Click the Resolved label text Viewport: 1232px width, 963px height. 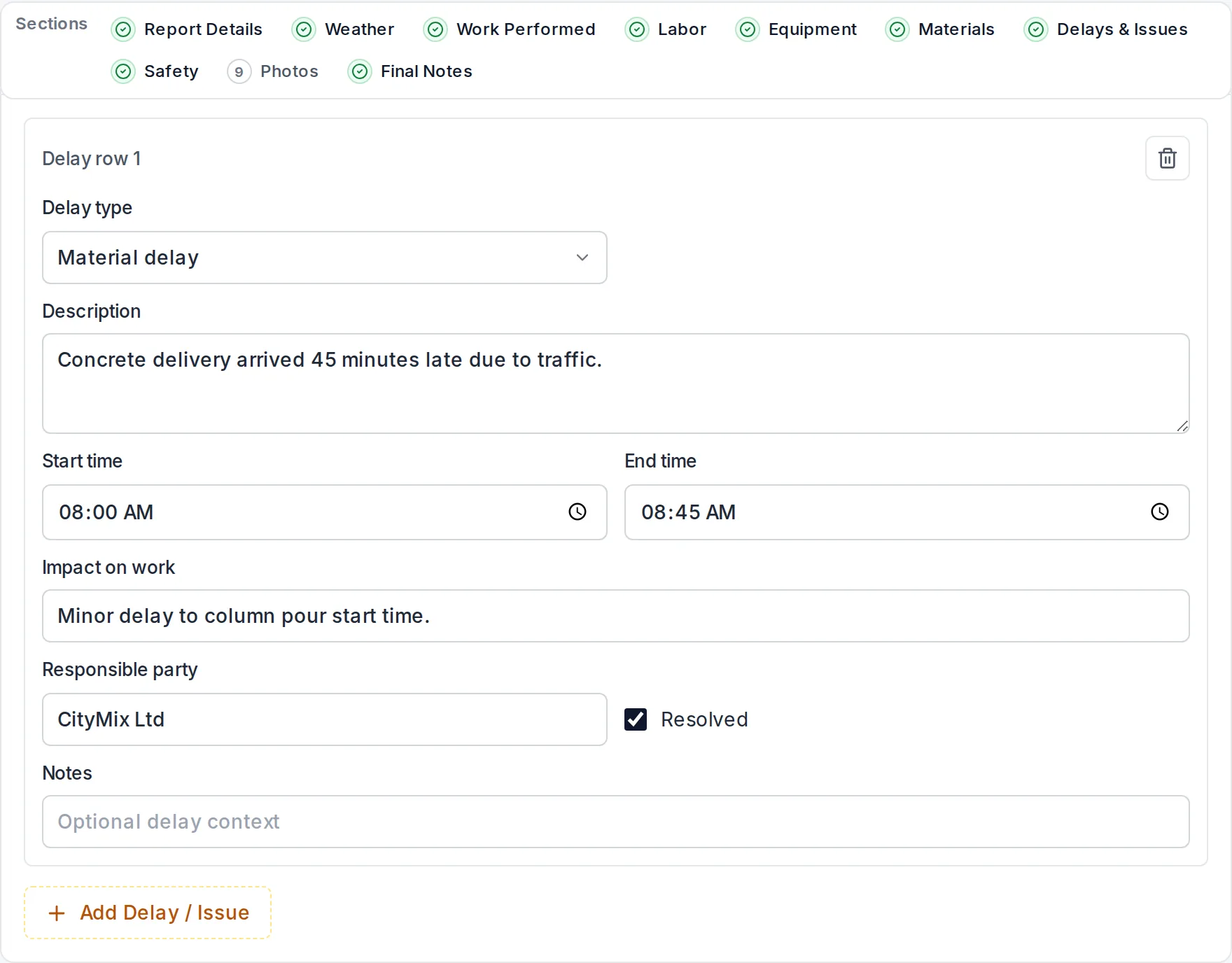(704, 719)
